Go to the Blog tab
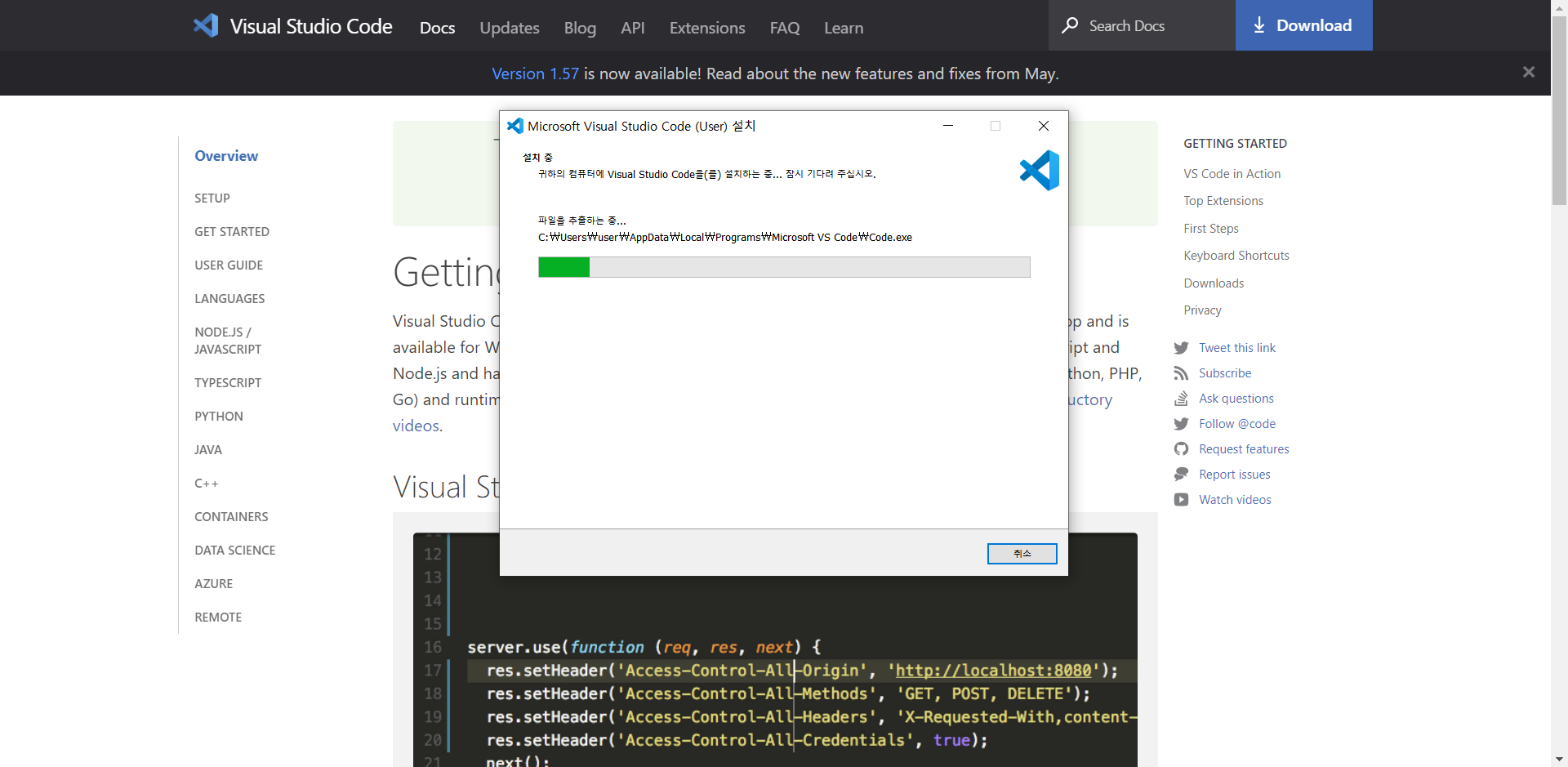This screenshot has width=1568, height=767. 580,28
